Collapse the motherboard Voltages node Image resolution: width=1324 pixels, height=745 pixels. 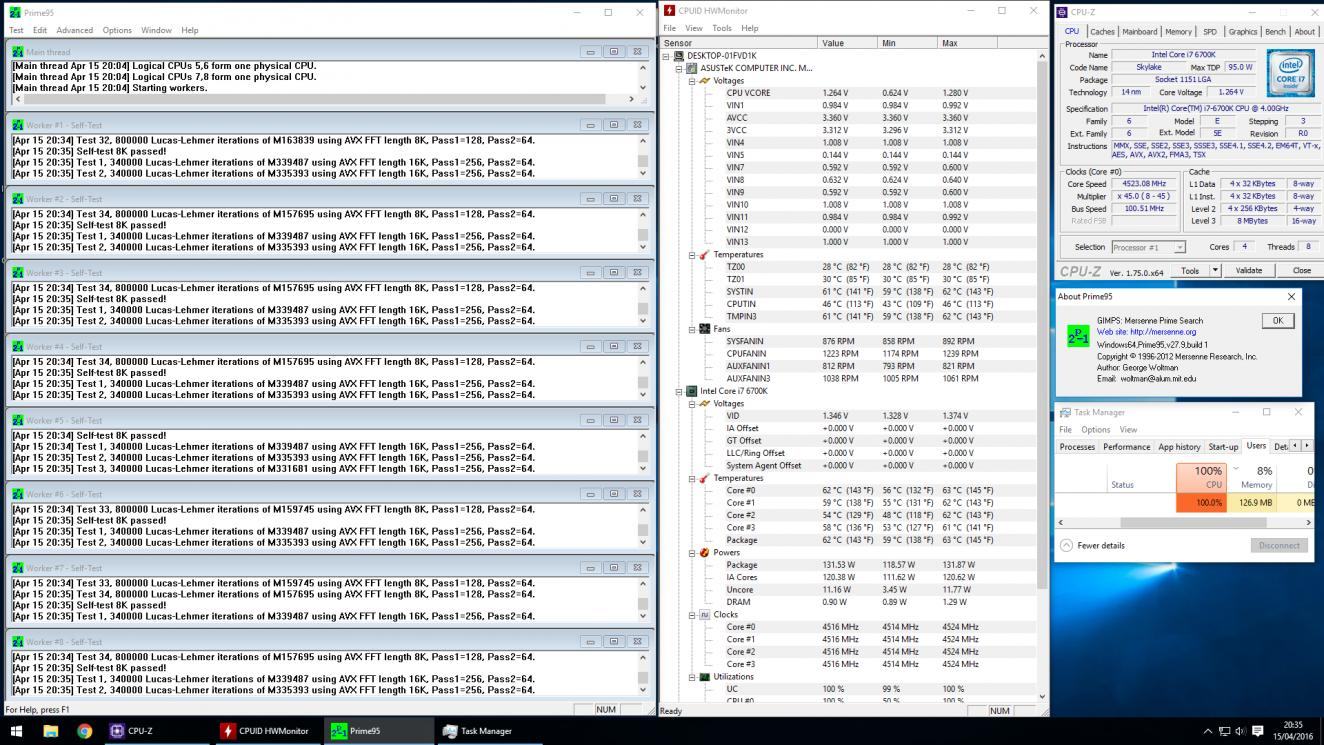click(691, 80)
